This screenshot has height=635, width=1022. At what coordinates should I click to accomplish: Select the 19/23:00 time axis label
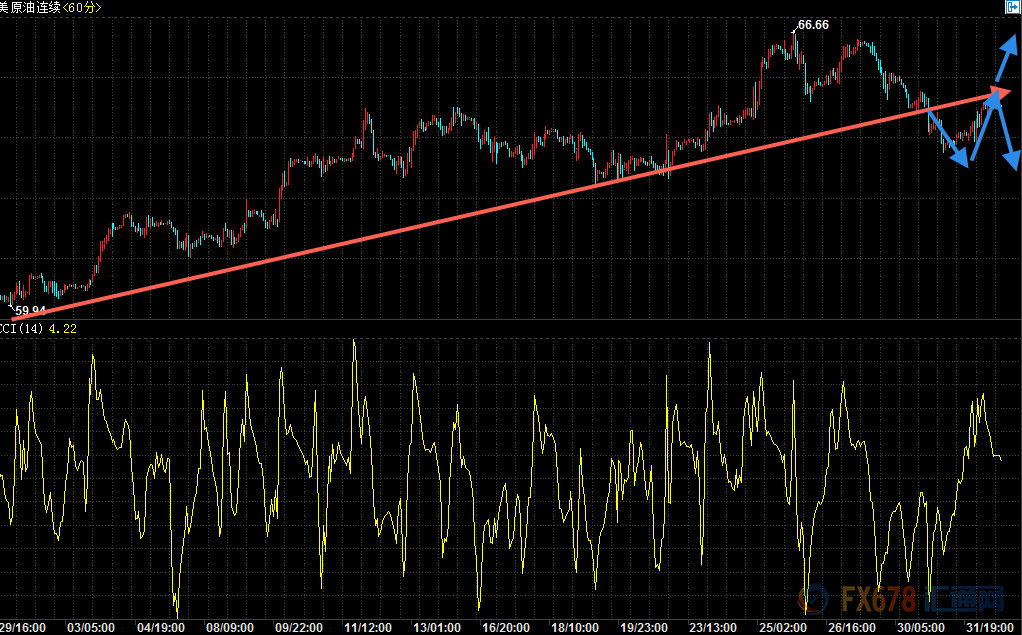645,627
